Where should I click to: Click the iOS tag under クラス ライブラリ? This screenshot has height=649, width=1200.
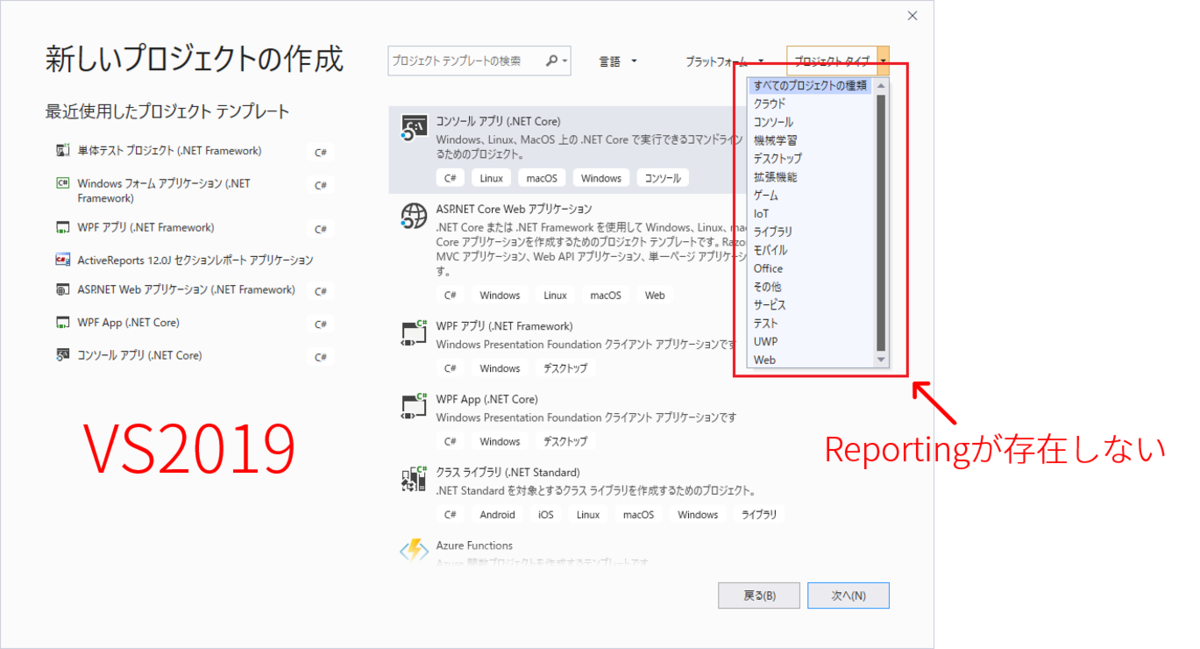pyautogui.click(x=546, y=514)
